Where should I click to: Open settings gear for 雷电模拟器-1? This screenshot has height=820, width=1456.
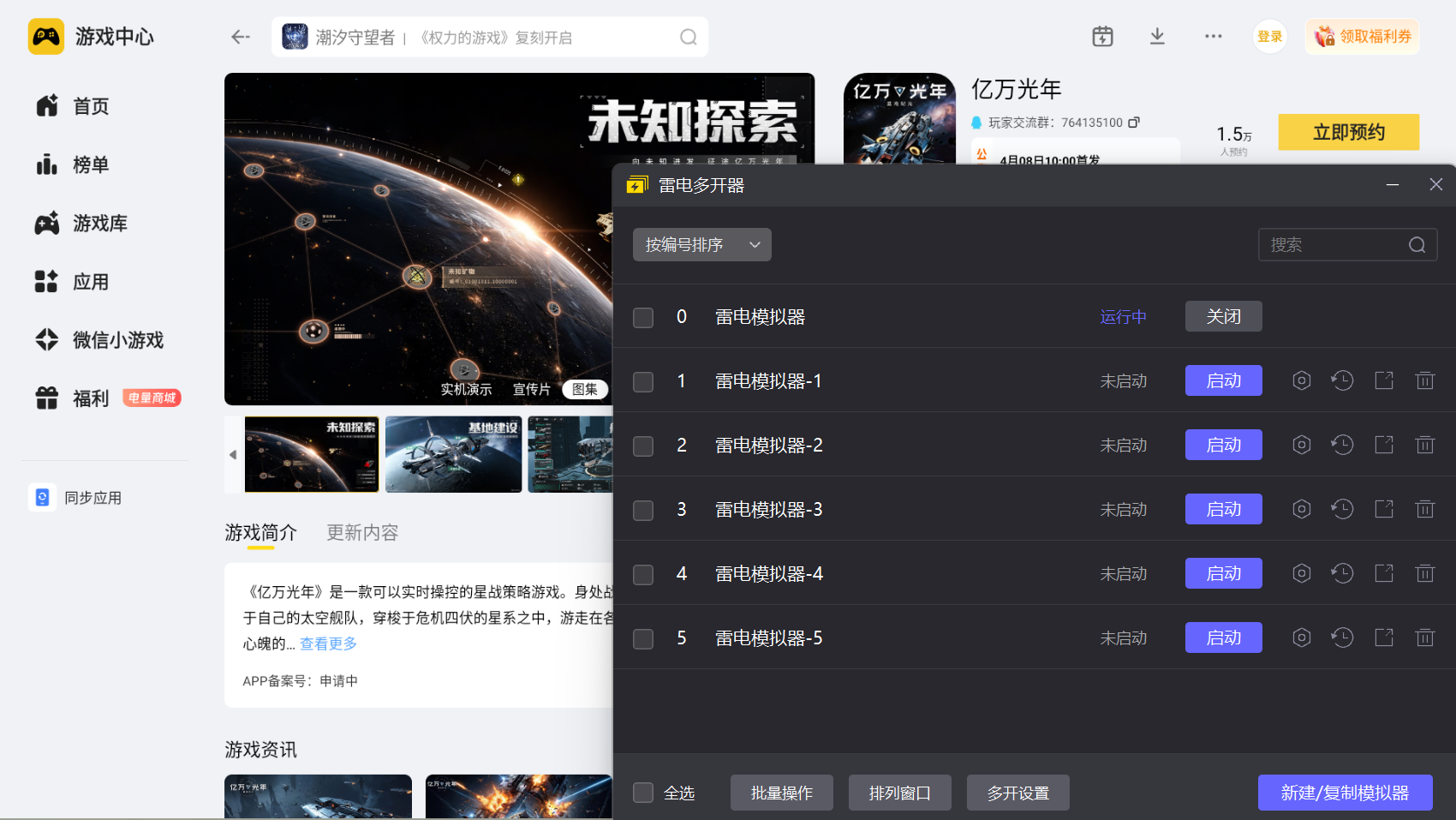(x=1301, y=380)
